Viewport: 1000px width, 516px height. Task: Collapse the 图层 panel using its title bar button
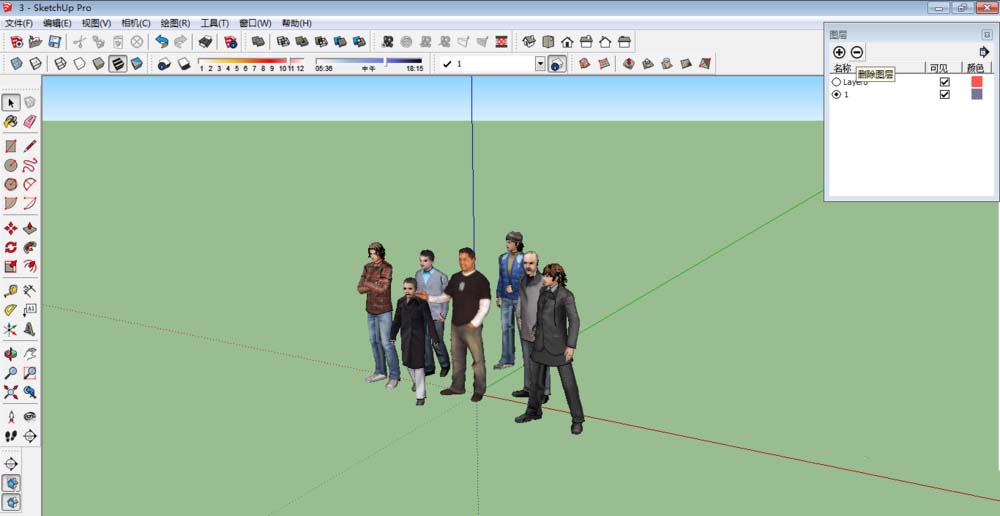pos(986,33)
